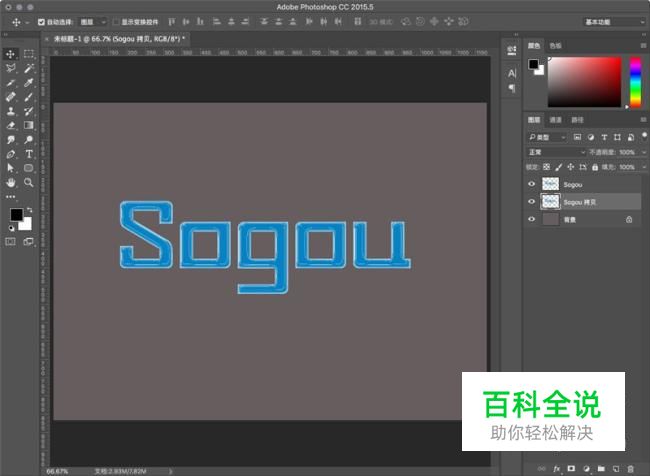
Task: Select the Polygonal Lasso tool
Action: (x=10, y=68)
